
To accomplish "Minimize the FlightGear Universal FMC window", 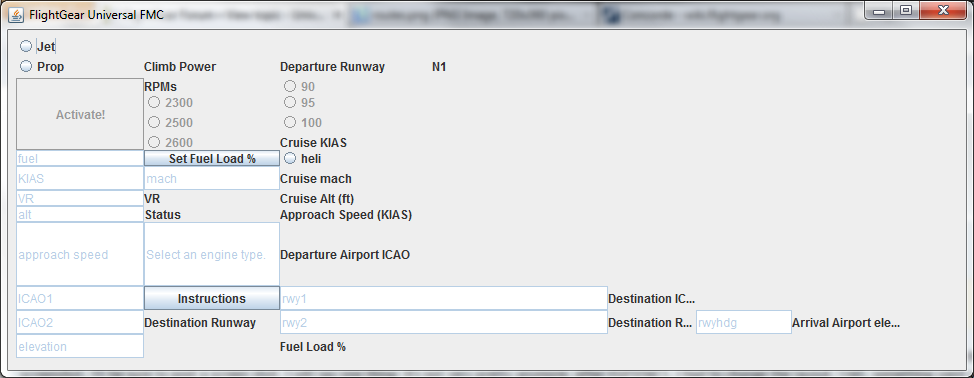I will point(878,11).
